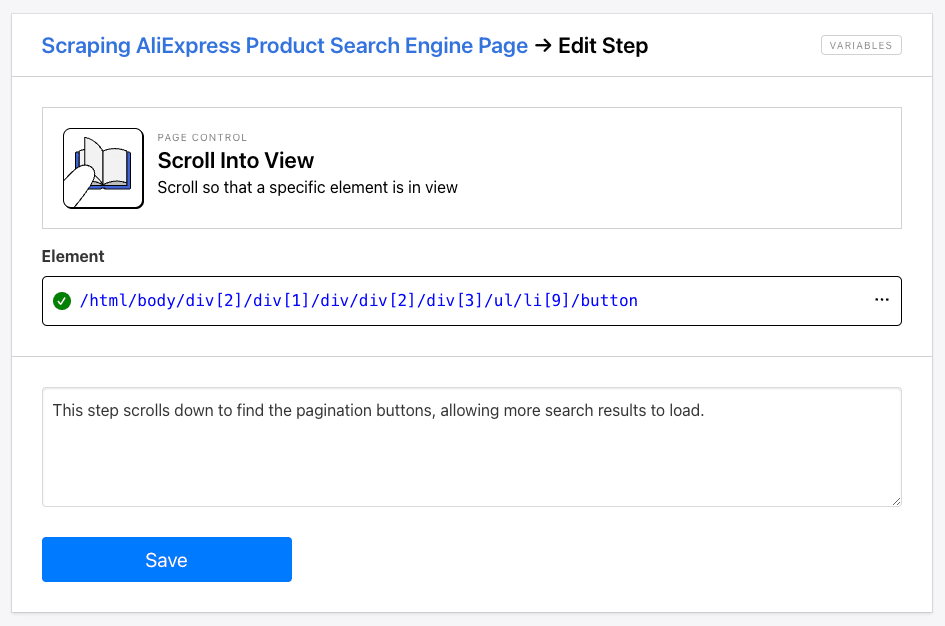
Task: Click 'Scroll so that a specific element is in view'
Action: point(307,187)
